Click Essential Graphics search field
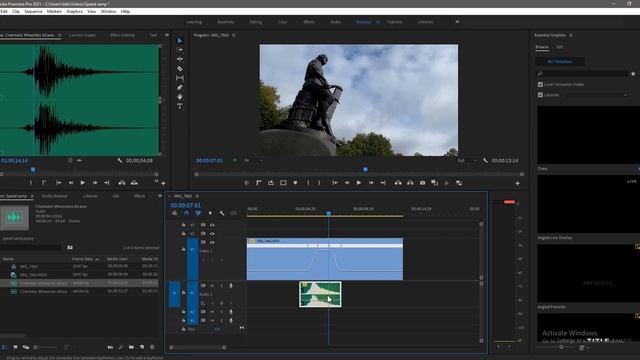 (582, 73)
